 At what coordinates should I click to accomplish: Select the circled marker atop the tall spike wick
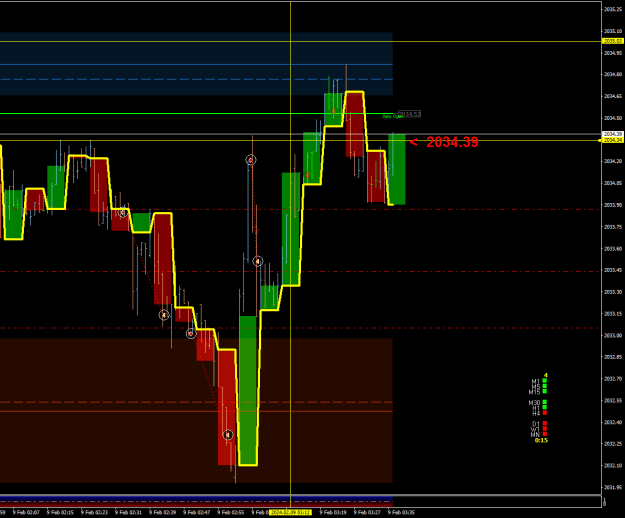(x=251, y=160)
